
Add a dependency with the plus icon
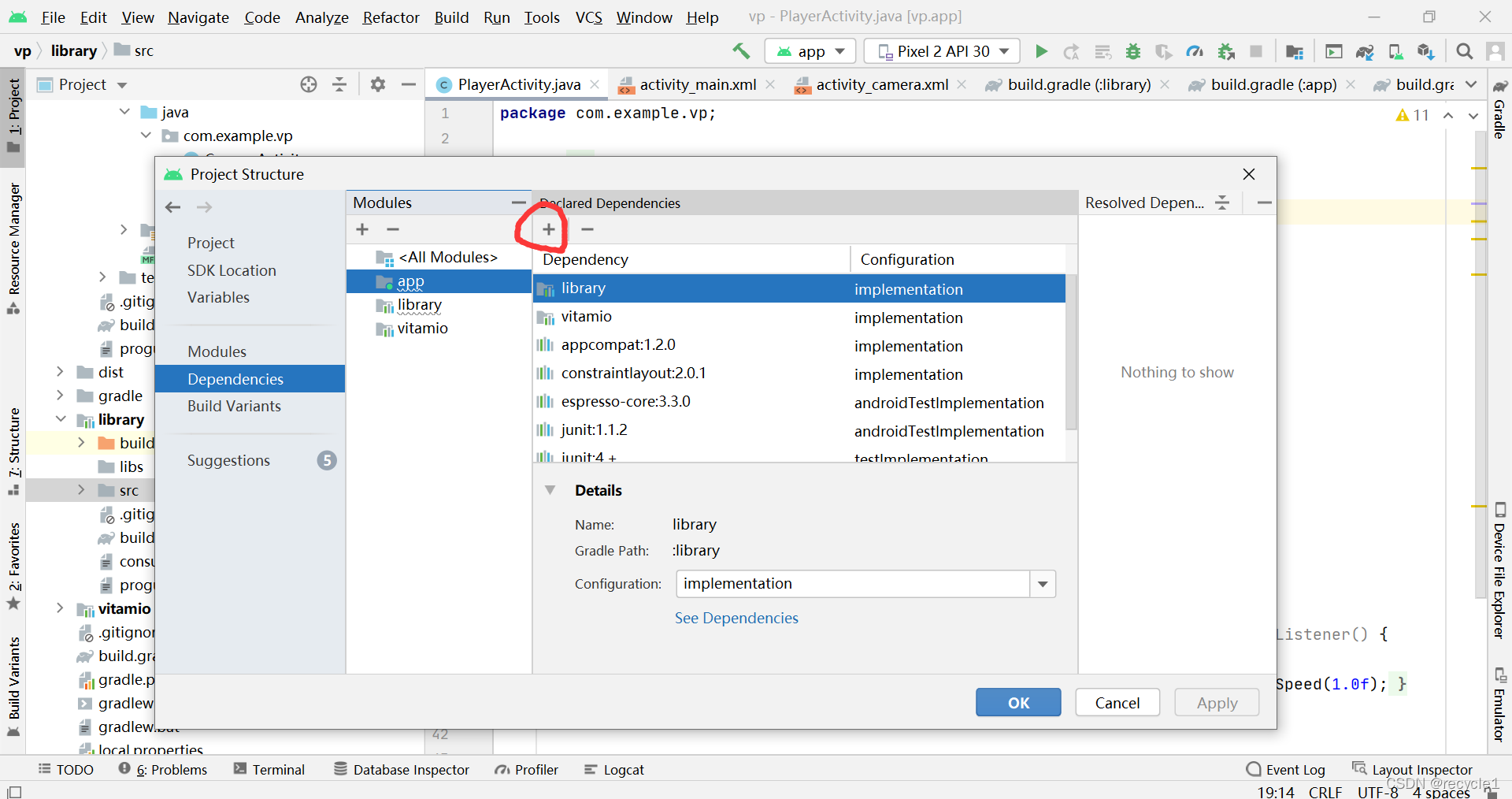549,229
